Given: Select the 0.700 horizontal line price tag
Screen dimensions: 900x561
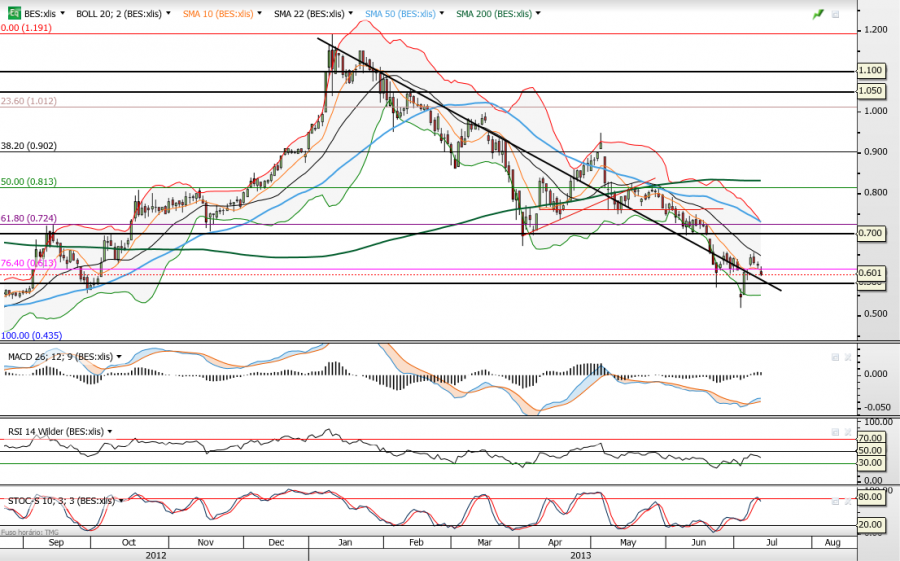Looking at the screenshot, I should pyautogui.click(x=870, y=233).
